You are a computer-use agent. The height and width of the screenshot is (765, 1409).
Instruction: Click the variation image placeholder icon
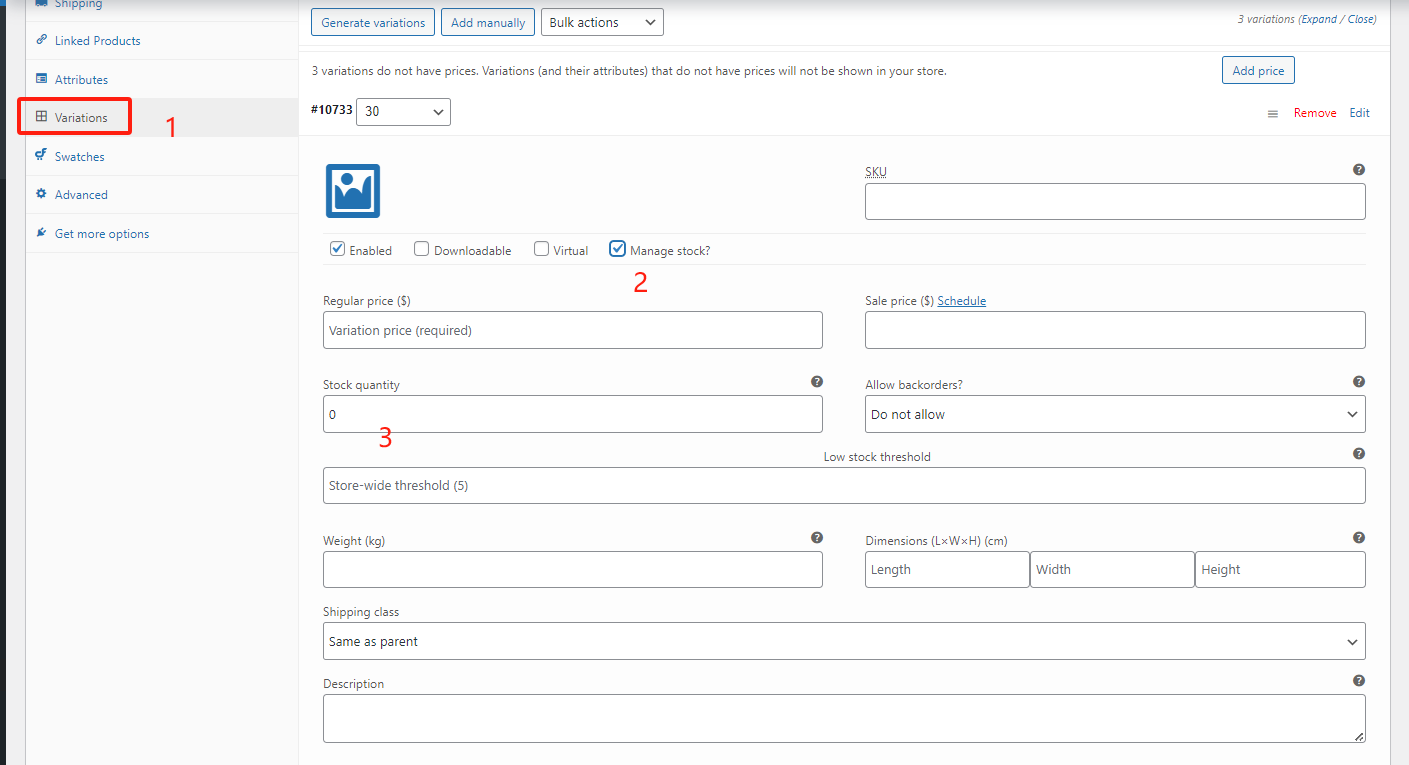point(352,191)
